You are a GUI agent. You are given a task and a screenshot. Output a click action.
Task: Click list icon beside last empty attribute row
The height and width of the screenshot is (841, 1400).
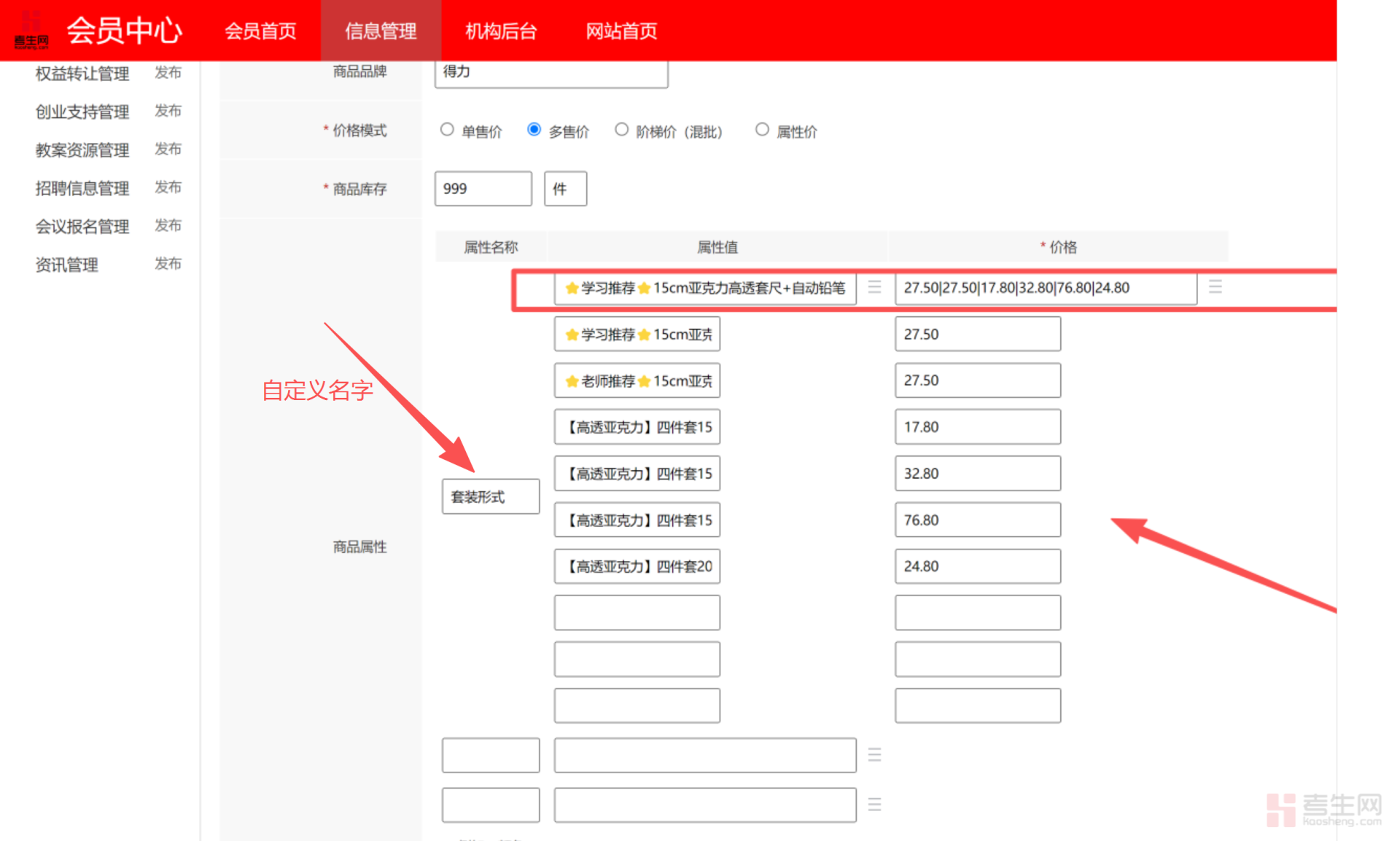pyautogui.click(x=874, y=805)
